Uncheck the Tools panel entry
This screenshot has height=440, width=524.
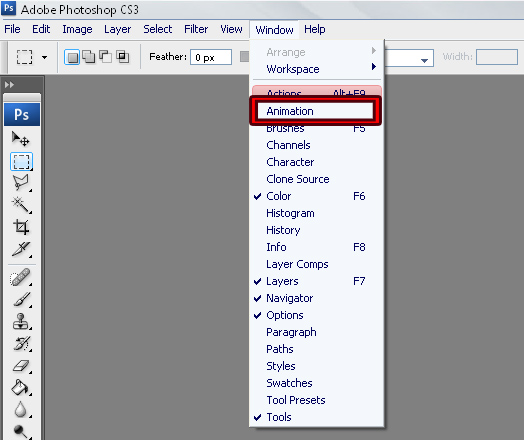[x=317, y=417]
